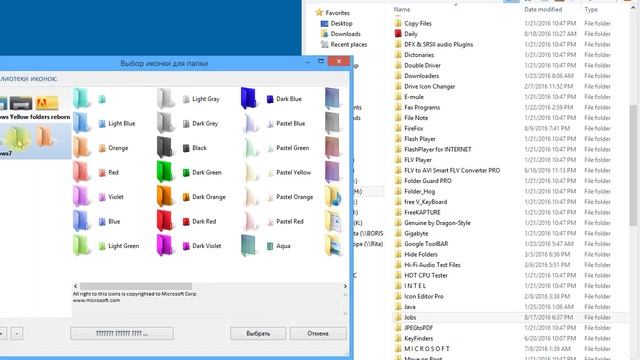
Task: Sort by Type column header
Action: (x=591, y=9)
